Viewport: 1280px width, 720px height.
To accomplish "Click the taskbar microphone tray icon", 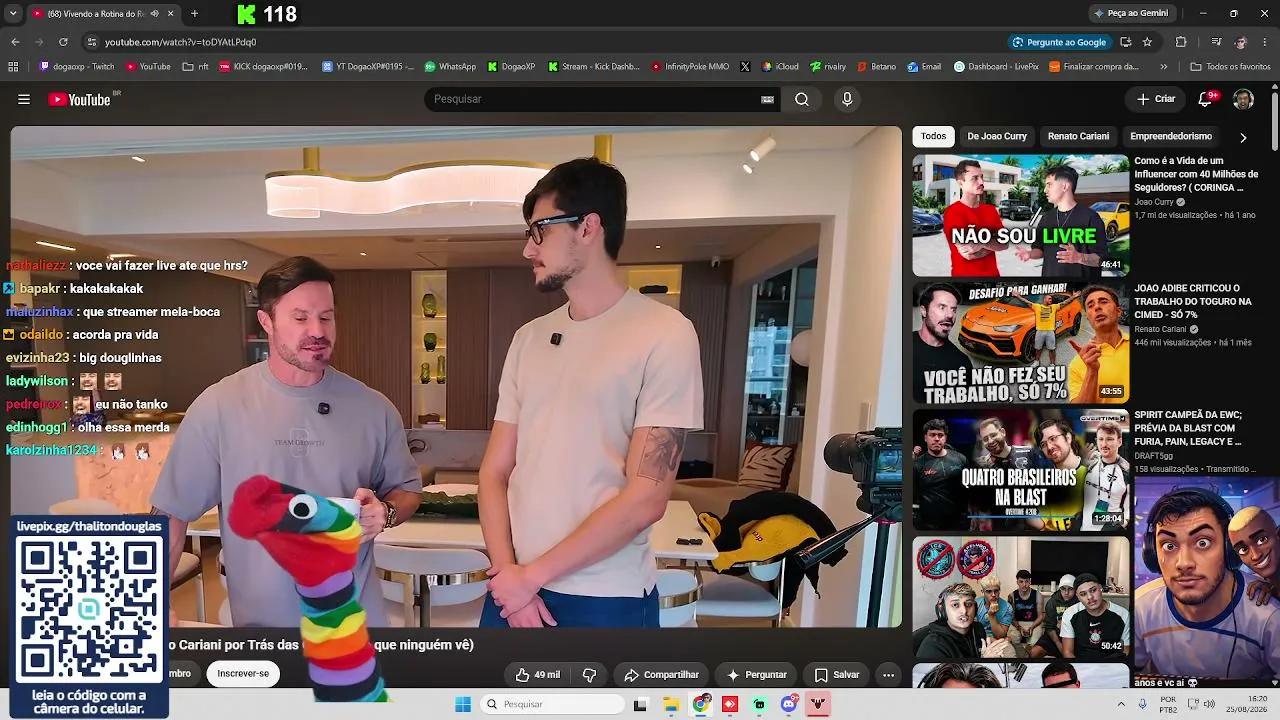I will click(x=1142, y=704).
